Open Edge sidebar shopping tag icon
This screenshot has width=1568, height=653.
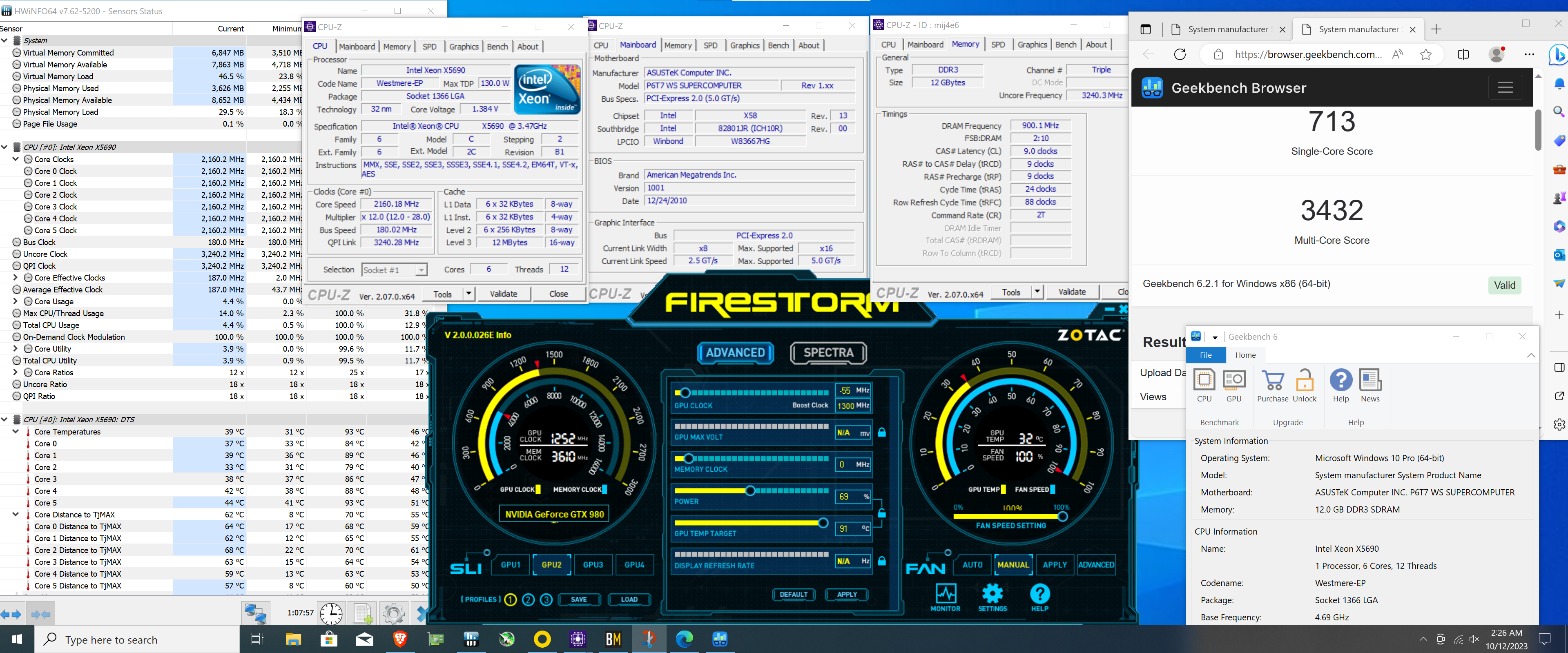click(1559, 140)
